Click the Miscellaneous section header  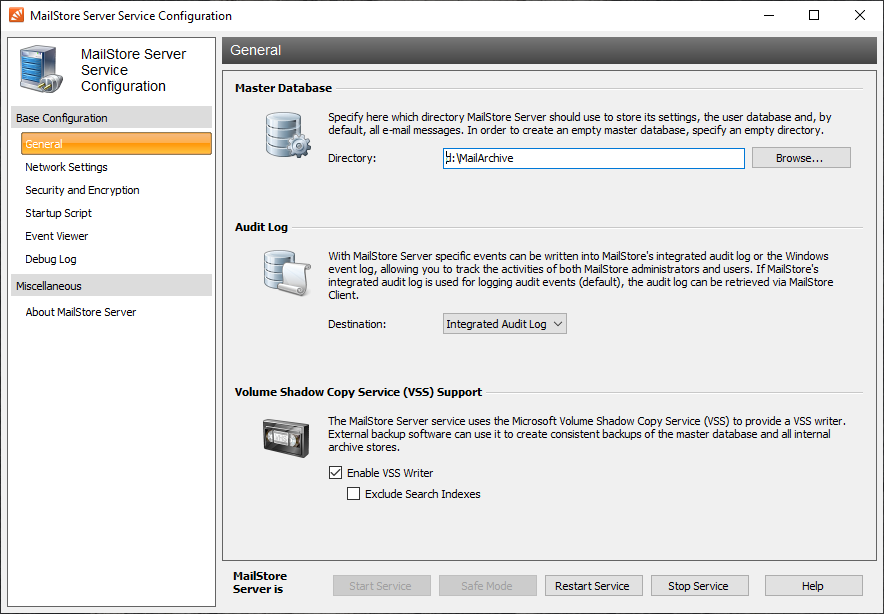[112, 286]
